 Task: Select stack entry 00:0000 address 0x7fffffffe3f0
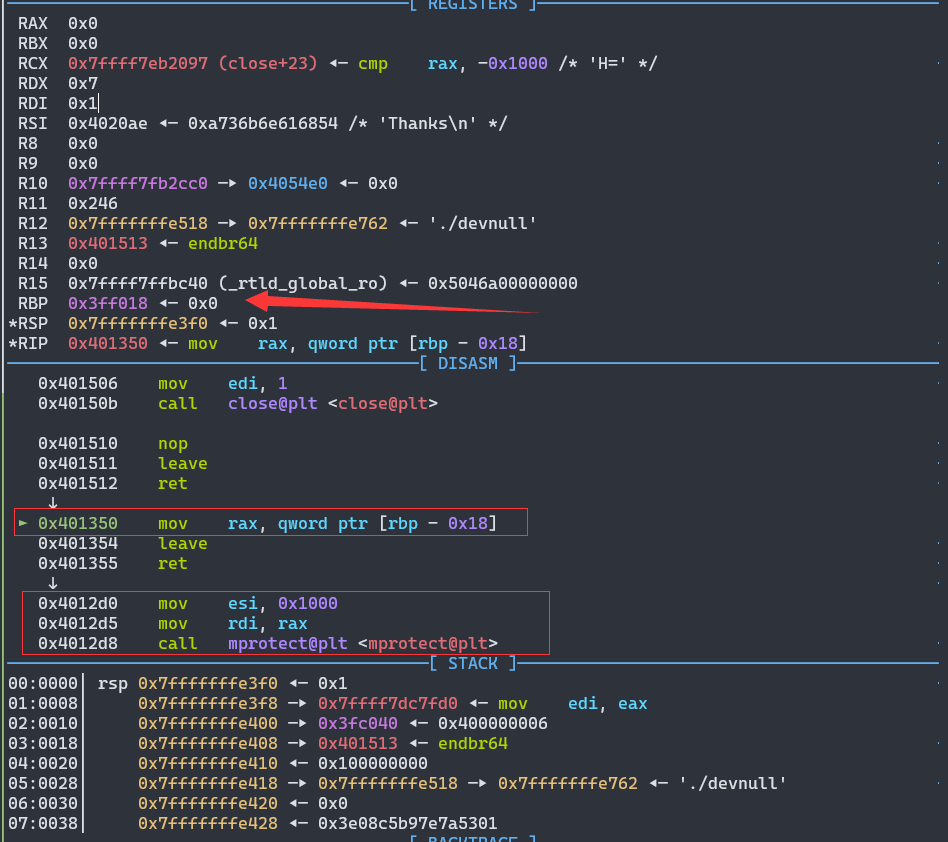[x=208, y=684]
